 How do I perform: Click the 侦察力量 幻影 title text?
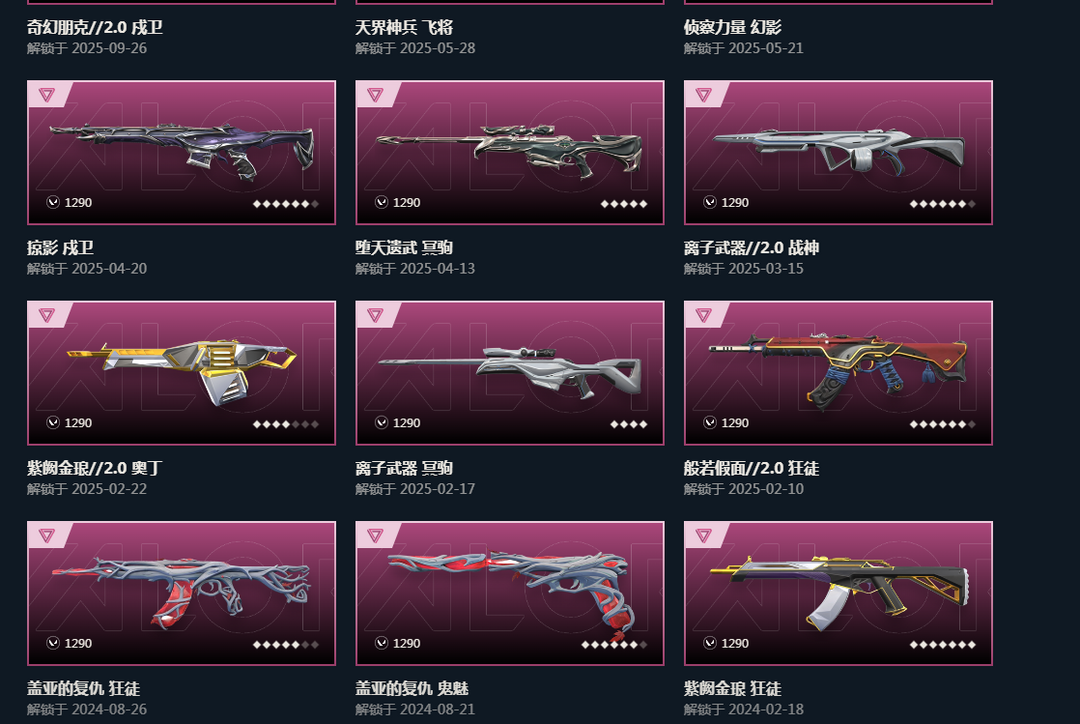pos(733,28)
